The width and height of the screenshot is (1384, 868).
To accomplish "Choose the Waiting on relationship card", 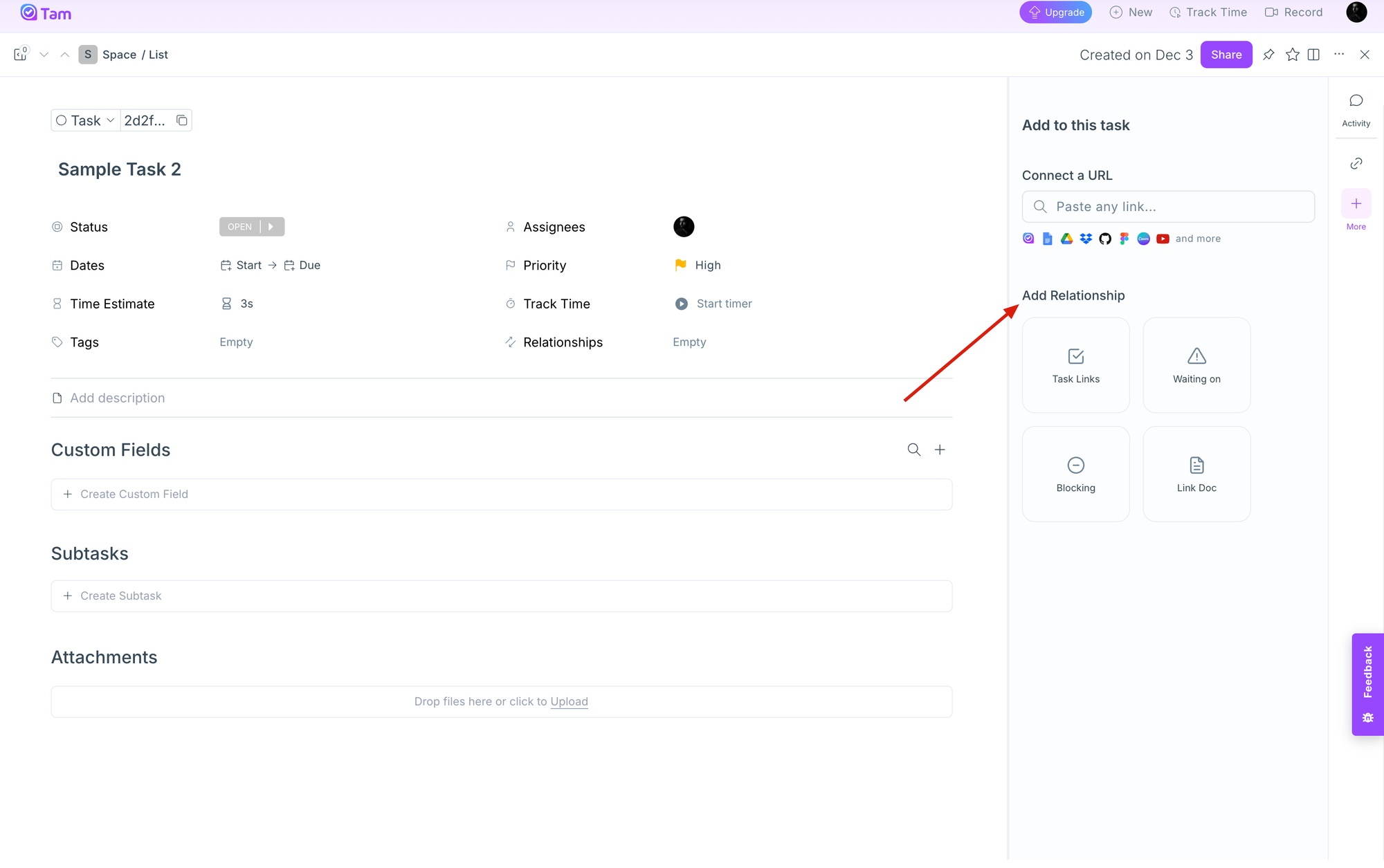I will click(x=1196, y=365).
